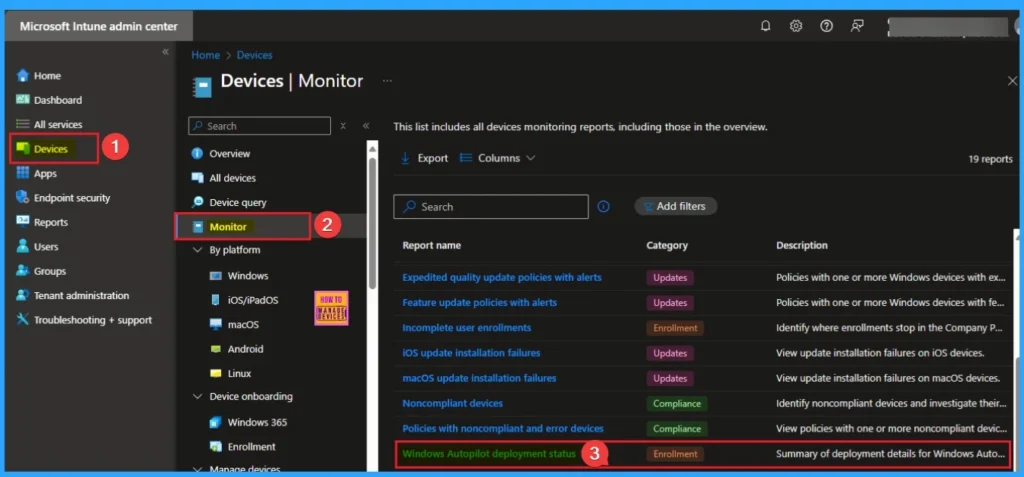Viewport: 1024px width, 477px height.
Task: Open the feedback icon in header
Action: (857, 26)
